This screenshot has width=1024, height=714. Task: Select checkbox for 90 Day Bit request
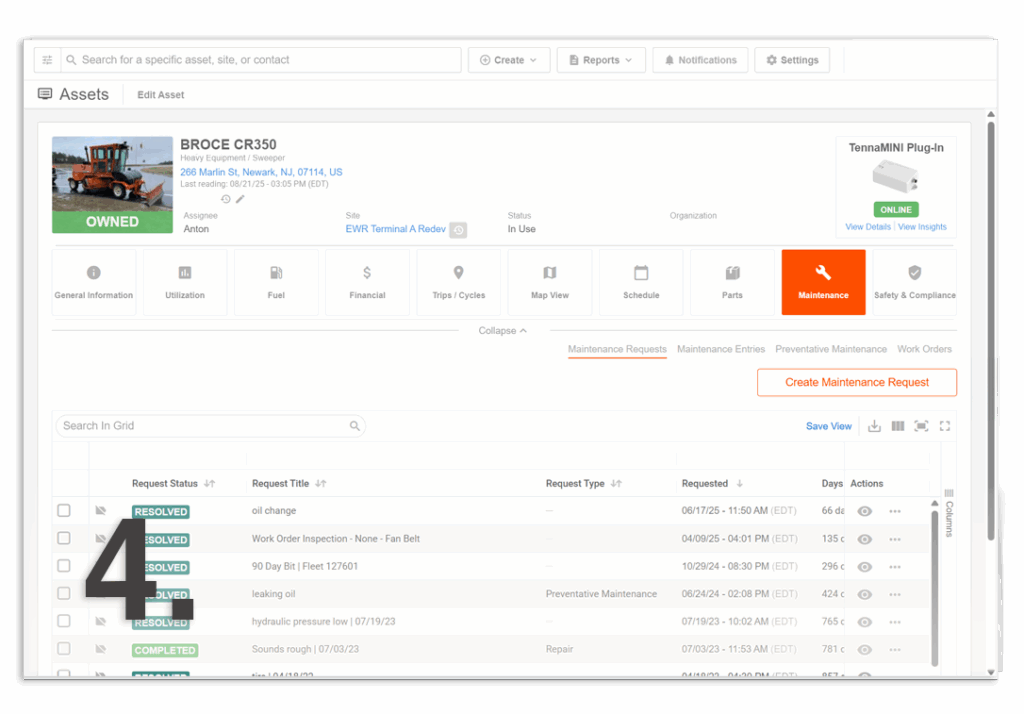click(64, 566)
